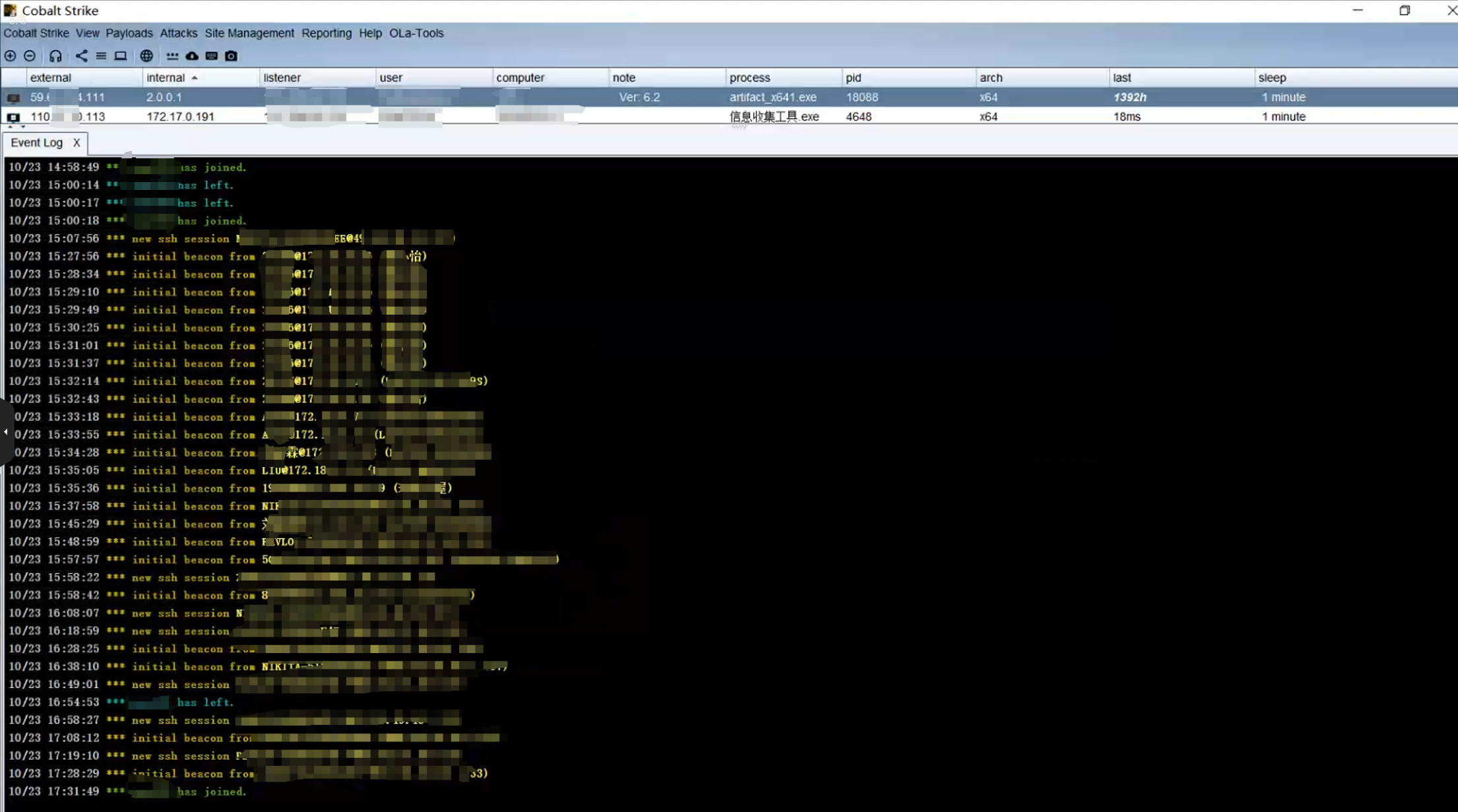Switch to session table view icon
This screenshot has height=812, width=1458.
(x=101, y=56)
